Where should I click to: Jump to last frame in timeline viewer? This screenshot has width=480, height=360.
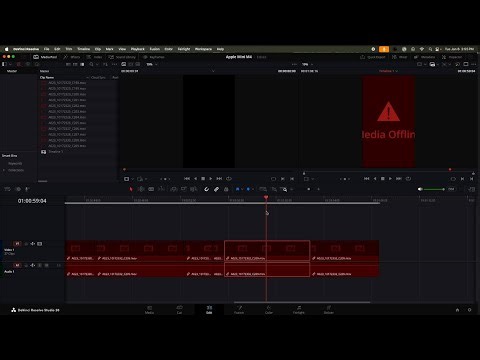click(399, 179)
